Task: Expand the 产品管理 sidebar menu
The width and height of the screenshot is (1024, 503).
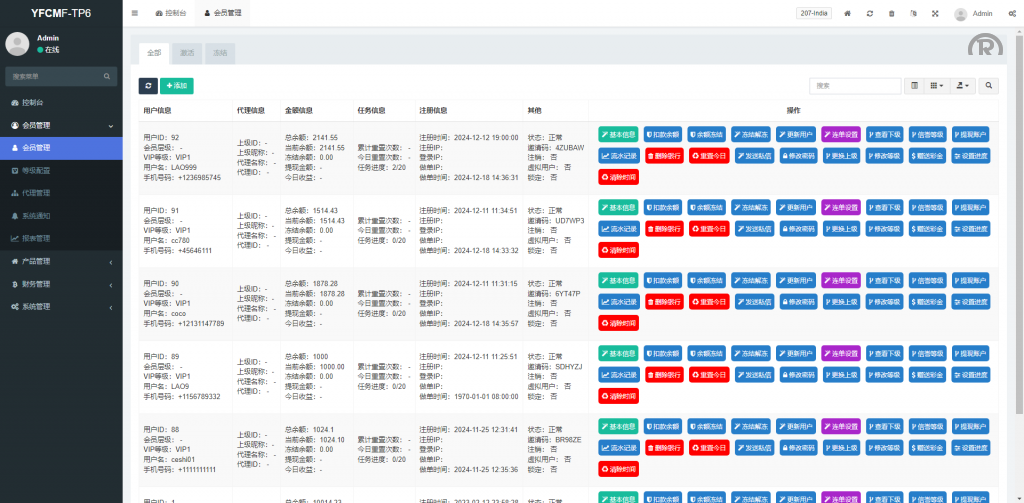Action: tap(61, 261)
